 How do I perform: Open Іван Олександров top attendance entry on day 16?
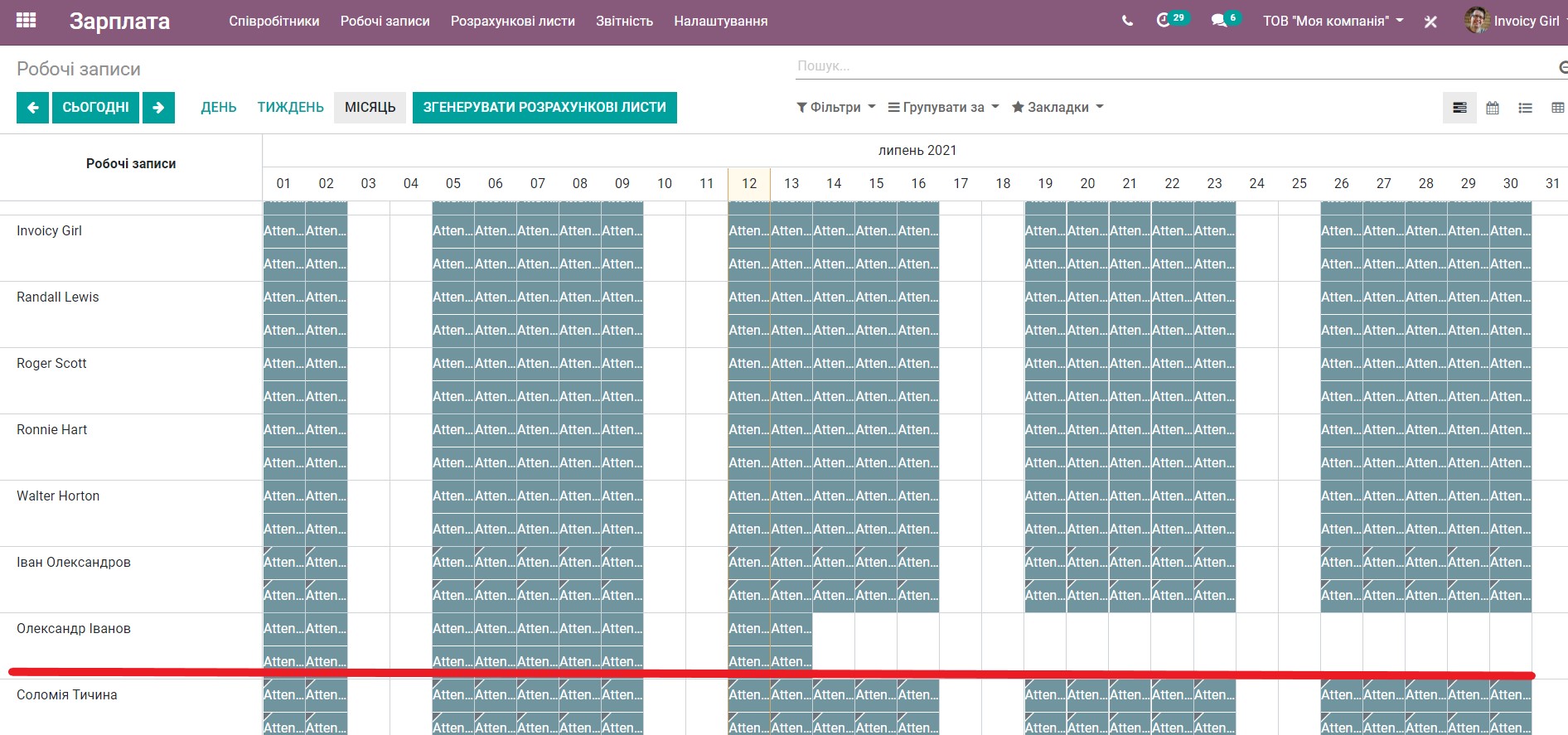918,563
